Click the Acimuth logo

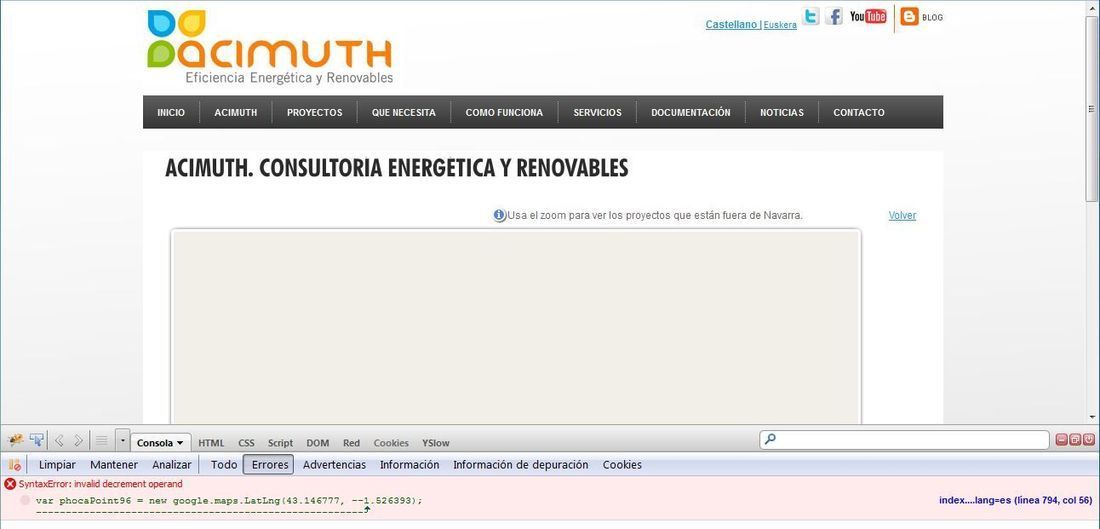pyautogui.click(x=269, y=46)
